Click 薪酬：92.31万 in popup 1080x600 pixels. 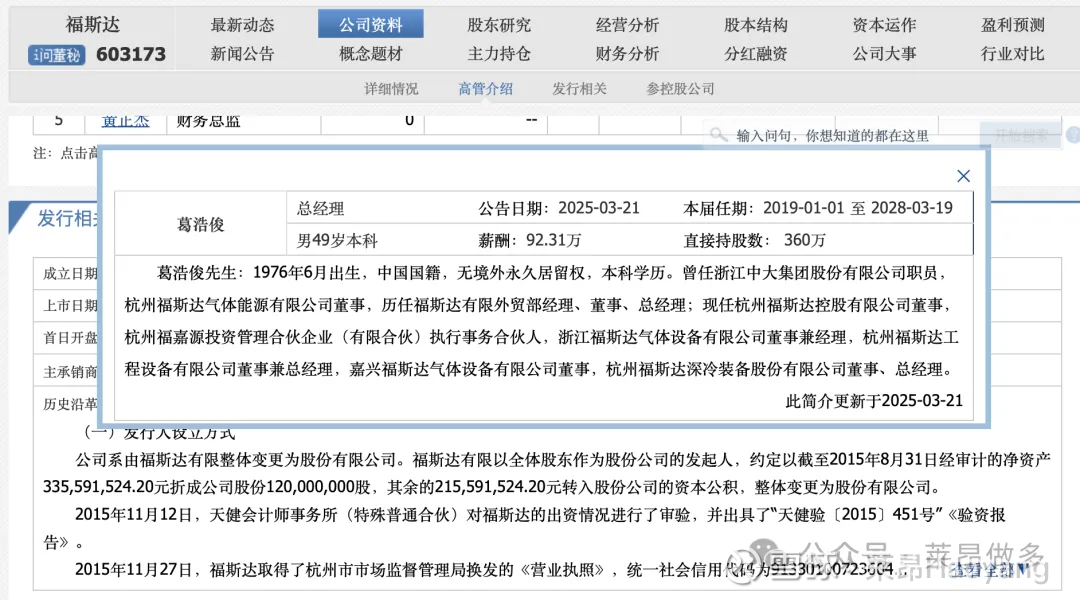click(530, 240)
